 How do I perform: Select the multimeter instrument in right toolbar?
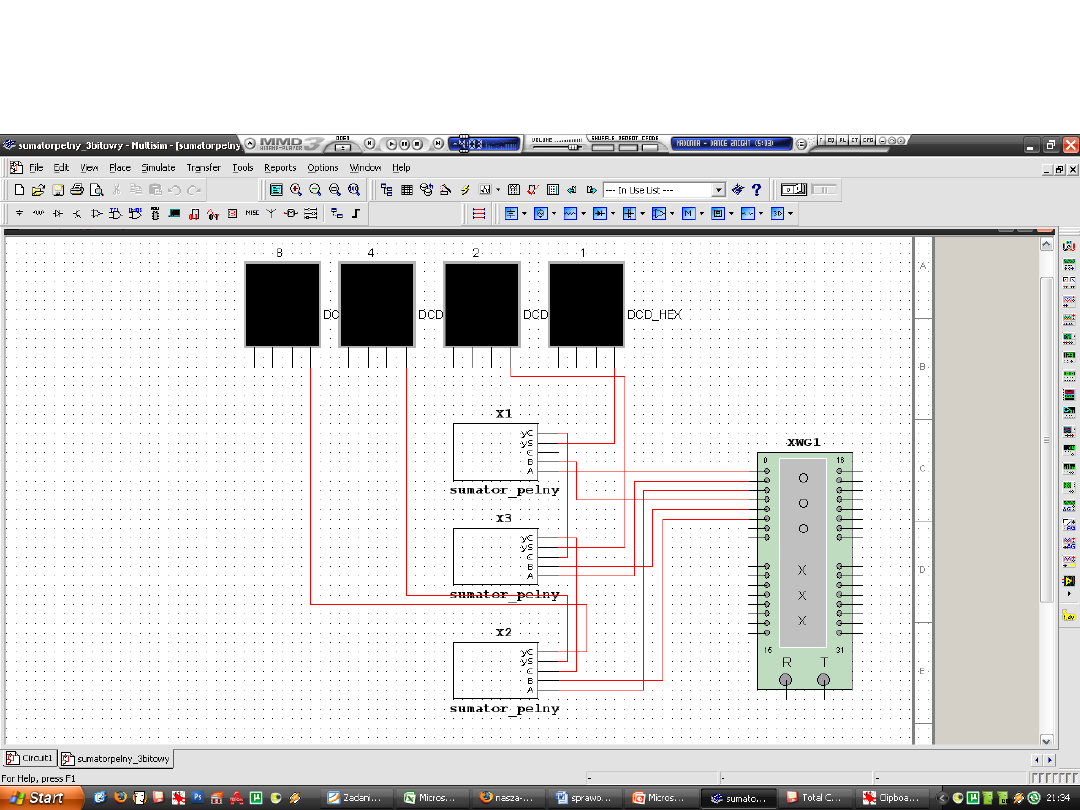(1068, 246)
